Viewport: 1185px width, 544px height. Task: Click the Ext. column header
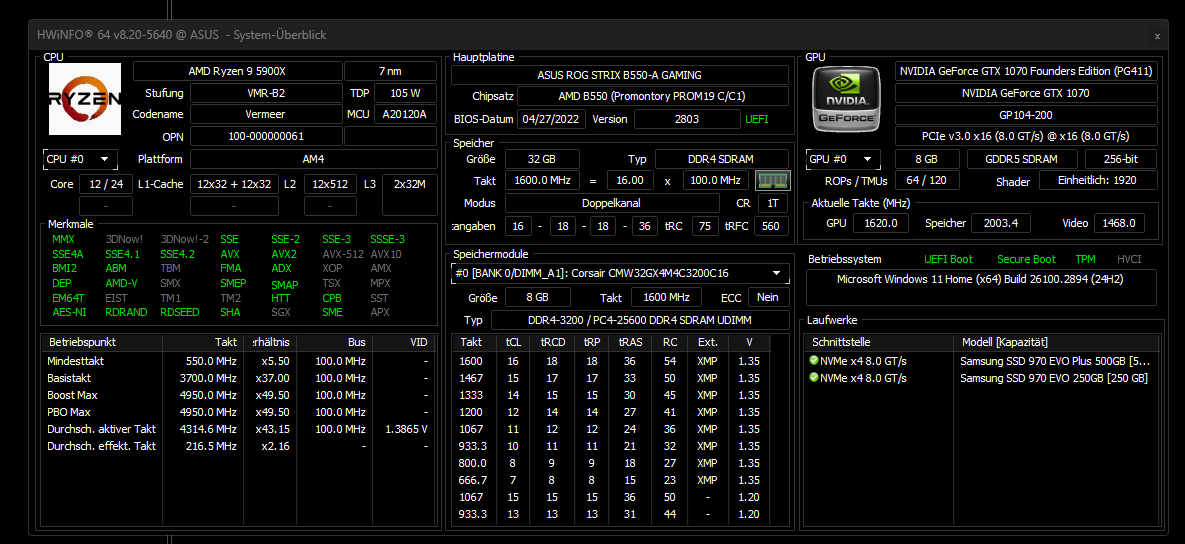click(x=707, y=342)
